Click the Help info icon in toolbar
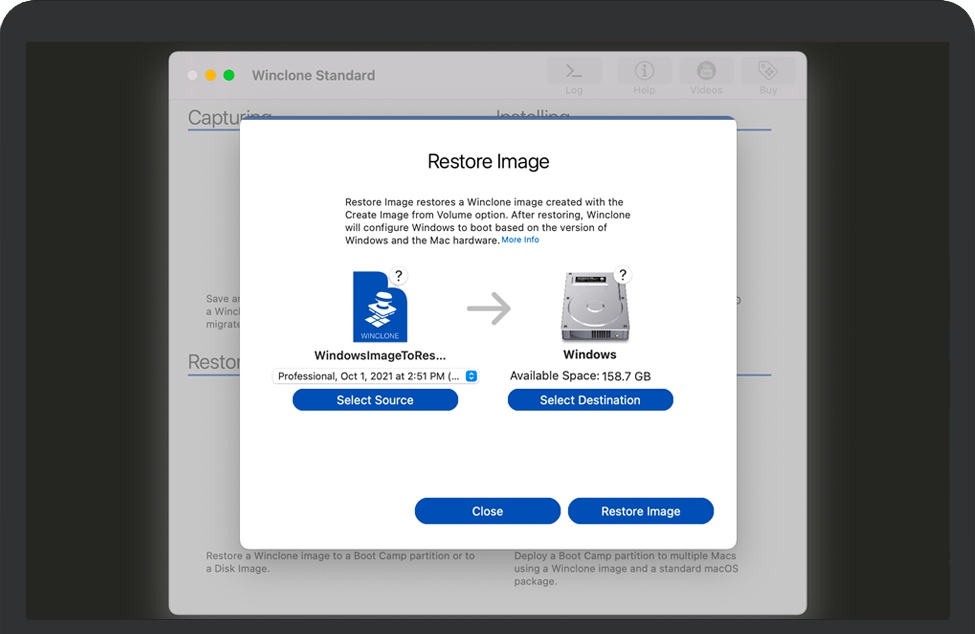 [644, 72]
